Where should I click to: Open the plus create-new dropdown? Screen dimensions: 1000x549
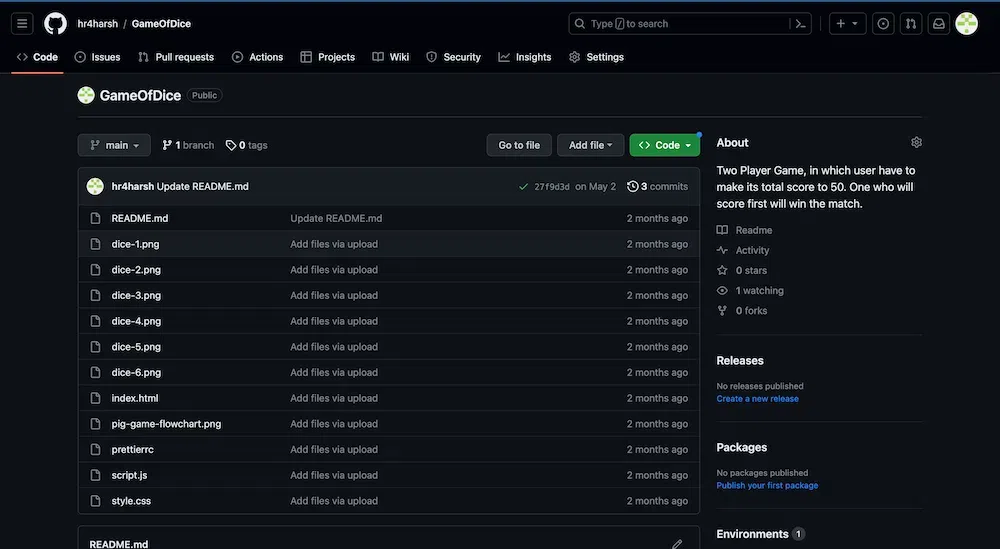click(x=847, y=24)
